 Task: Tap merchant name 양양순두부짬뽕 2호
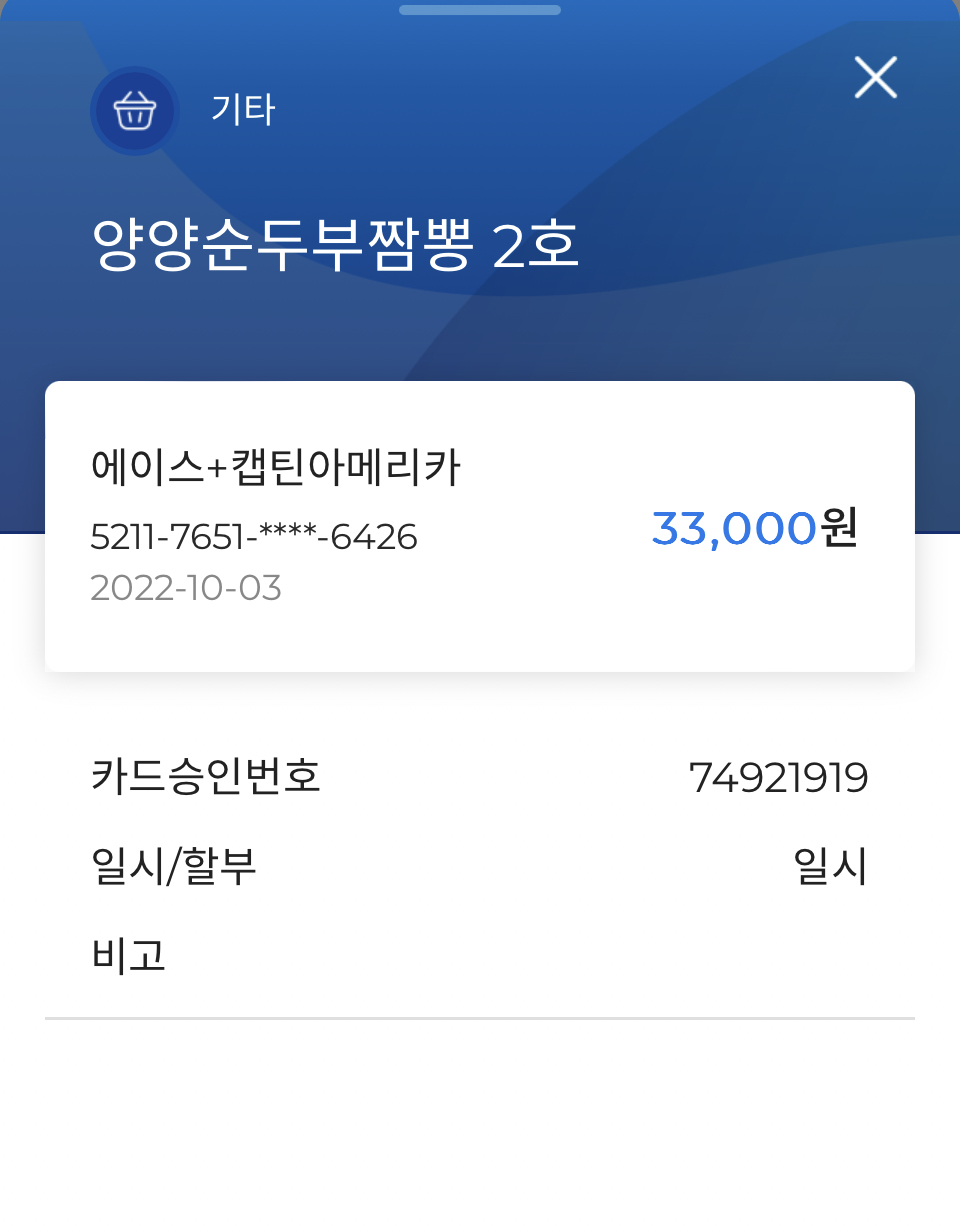336,246
